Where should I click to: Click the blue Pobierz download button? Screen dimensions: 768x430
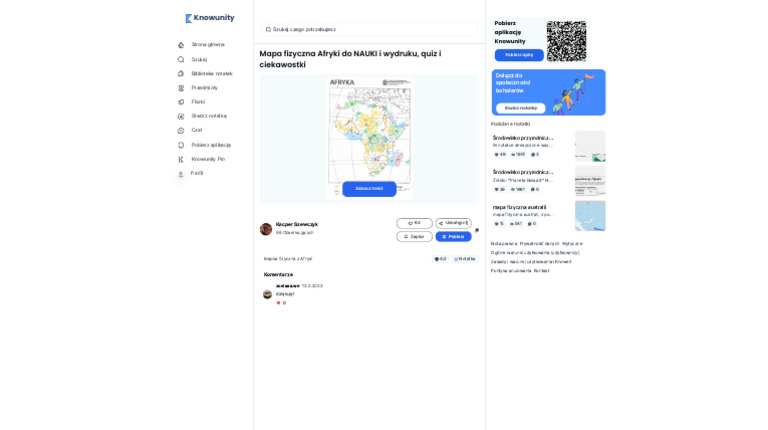454,237
